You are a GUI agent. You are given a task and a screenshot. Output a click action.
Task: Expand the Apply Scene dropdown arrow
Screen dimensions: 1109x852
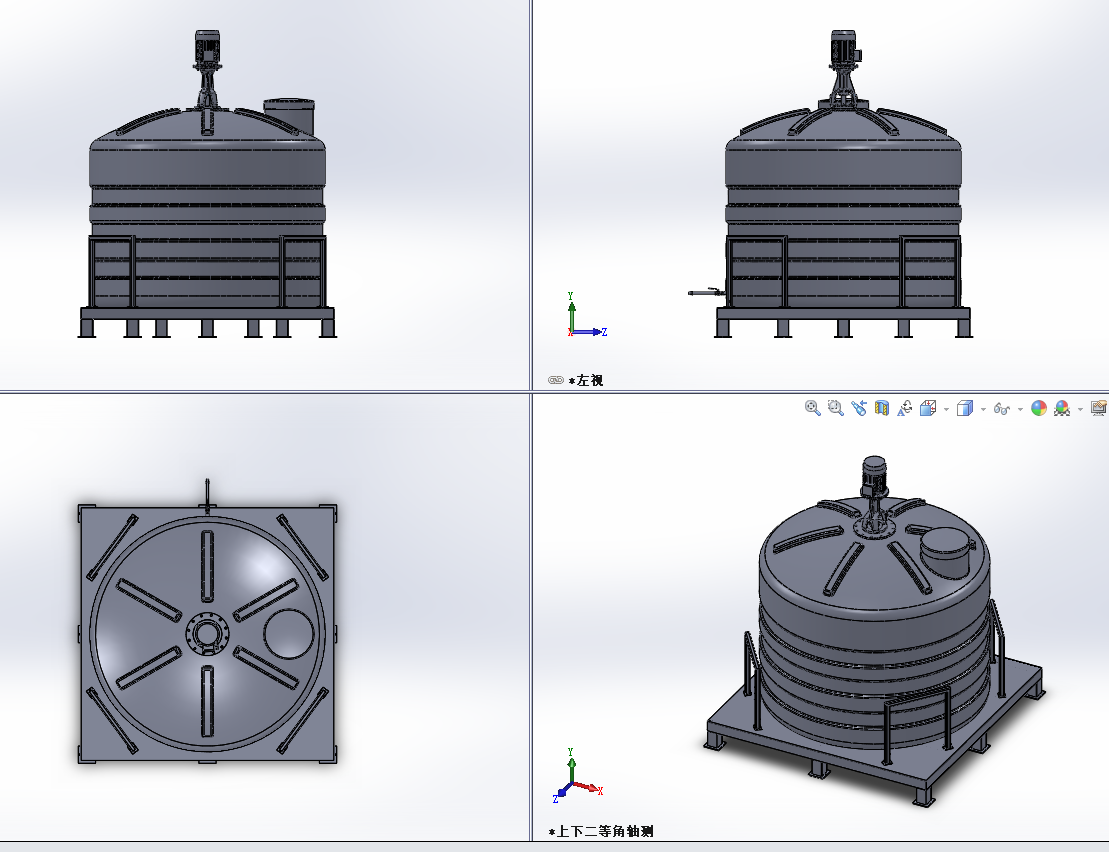point(1080,409)
